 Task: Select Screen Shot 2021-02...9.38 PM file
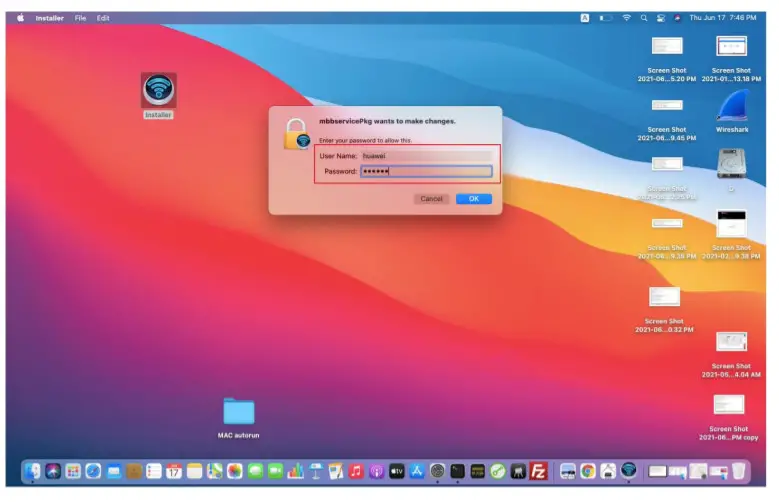731,223
